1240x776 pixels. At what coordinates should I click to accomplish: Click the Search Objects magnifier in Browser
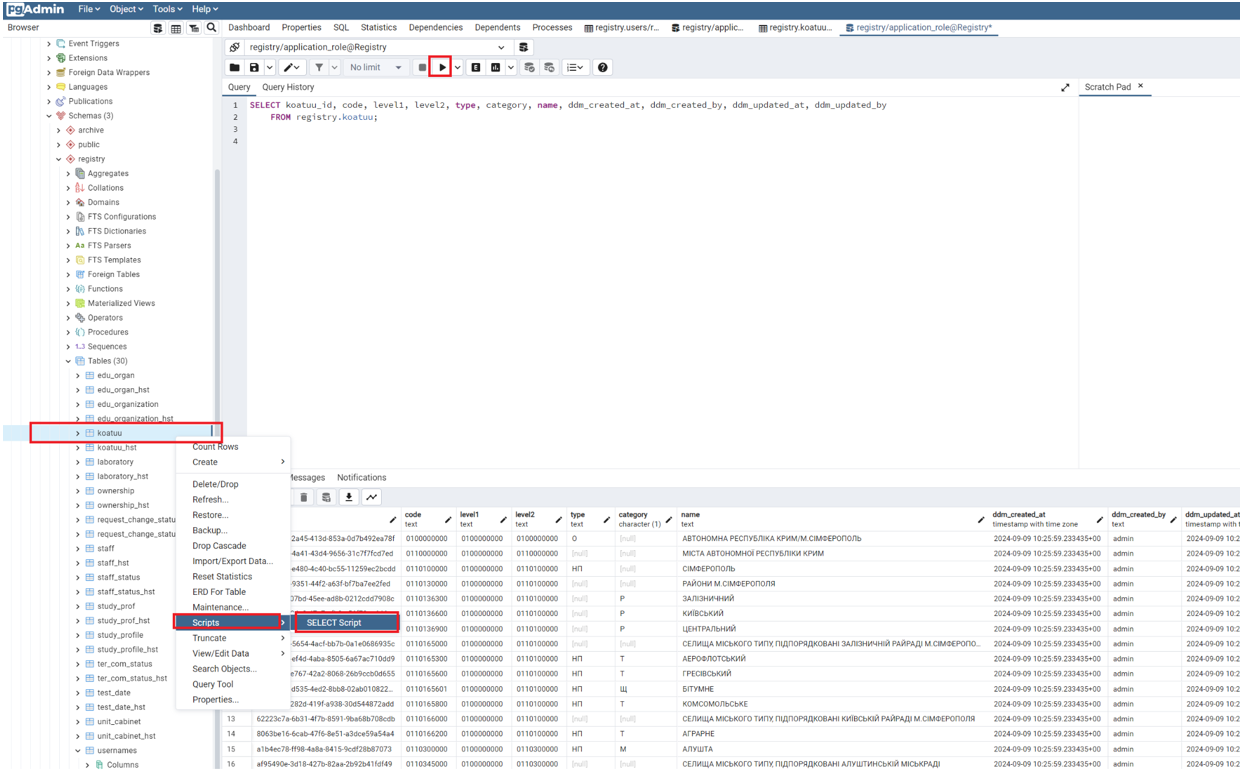(212, 28)
